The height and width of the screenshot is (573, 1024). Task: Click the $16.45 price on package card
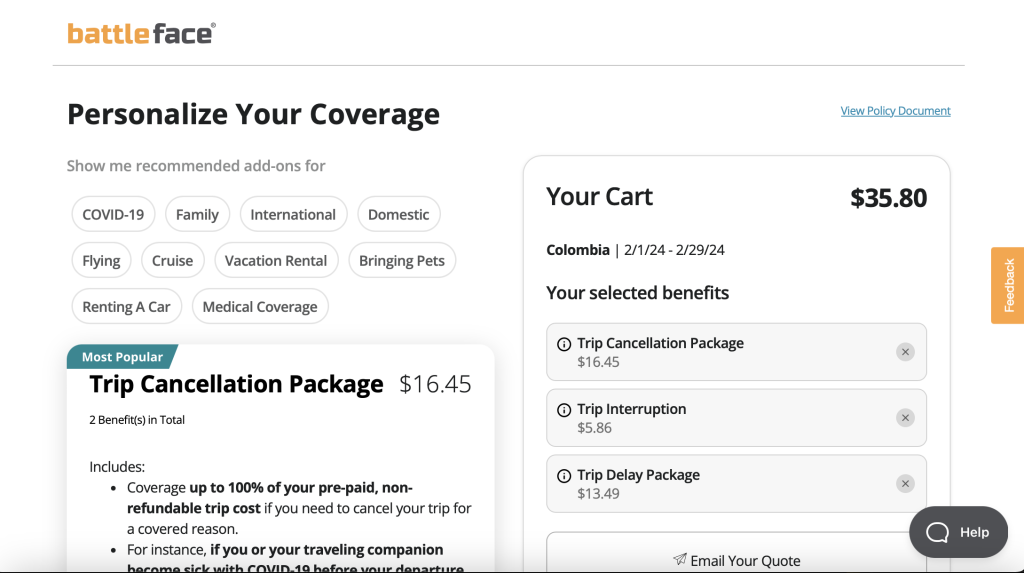tap(435, 384)
